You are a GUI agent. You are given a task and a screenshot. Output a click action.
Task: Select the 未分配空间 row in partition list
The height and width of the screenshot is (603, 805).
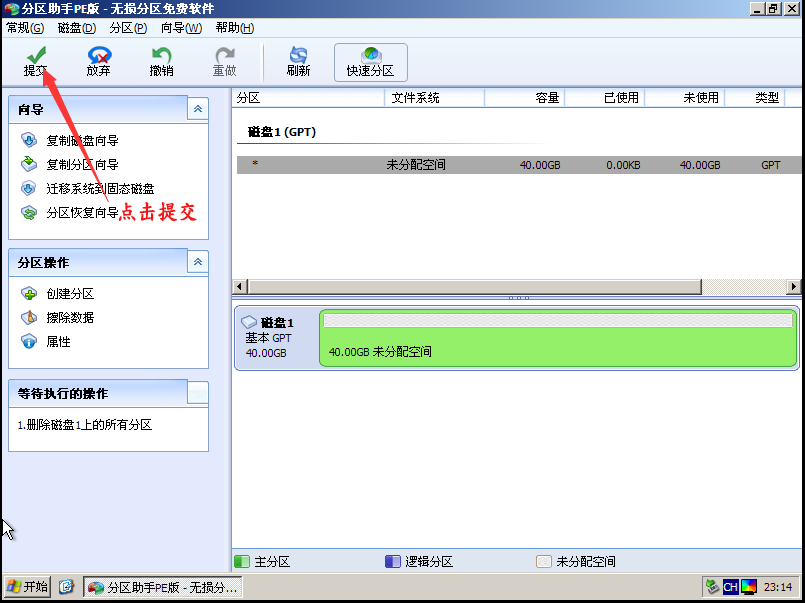pos(519,165)
